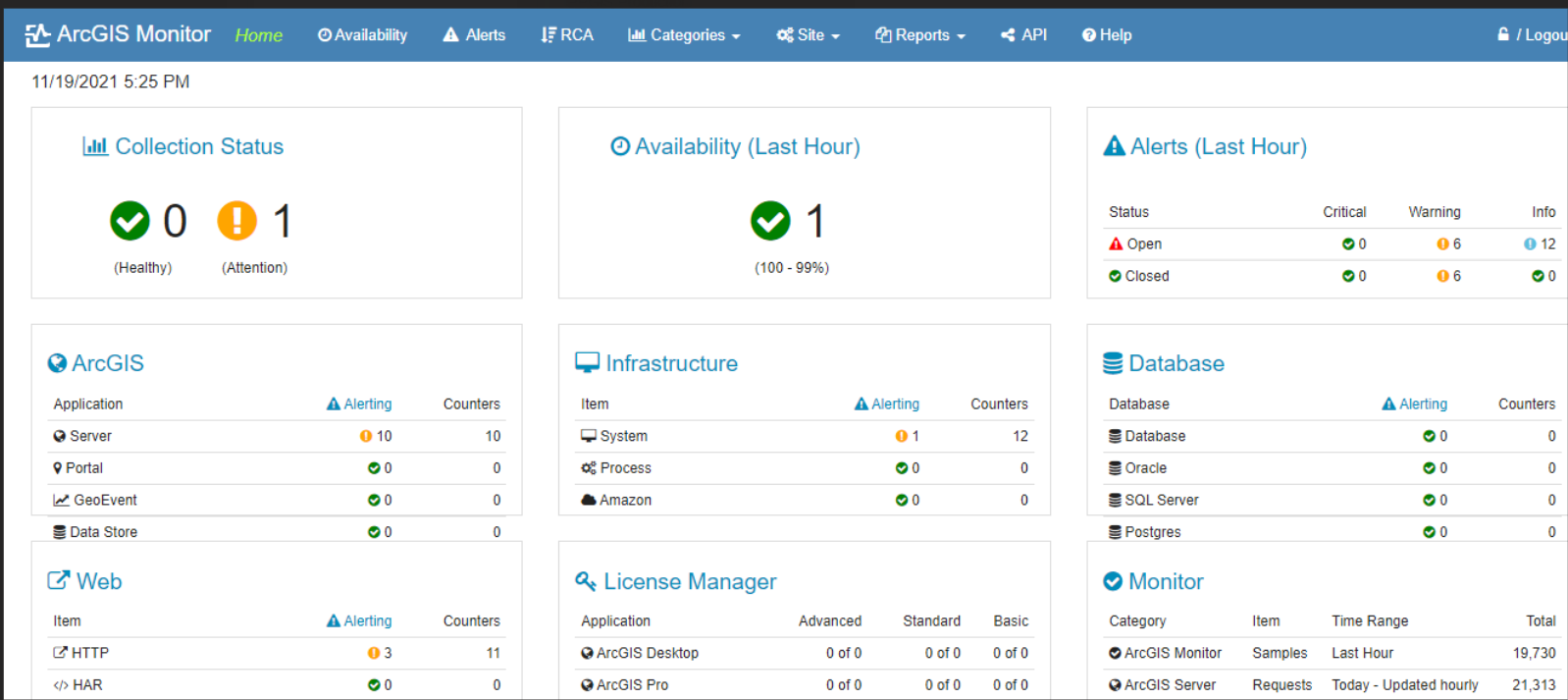The width and height of the screenshot is (1568, 700).
Task: Click the Monitor check circle heading icon
Action: (x=1113, y=581)
